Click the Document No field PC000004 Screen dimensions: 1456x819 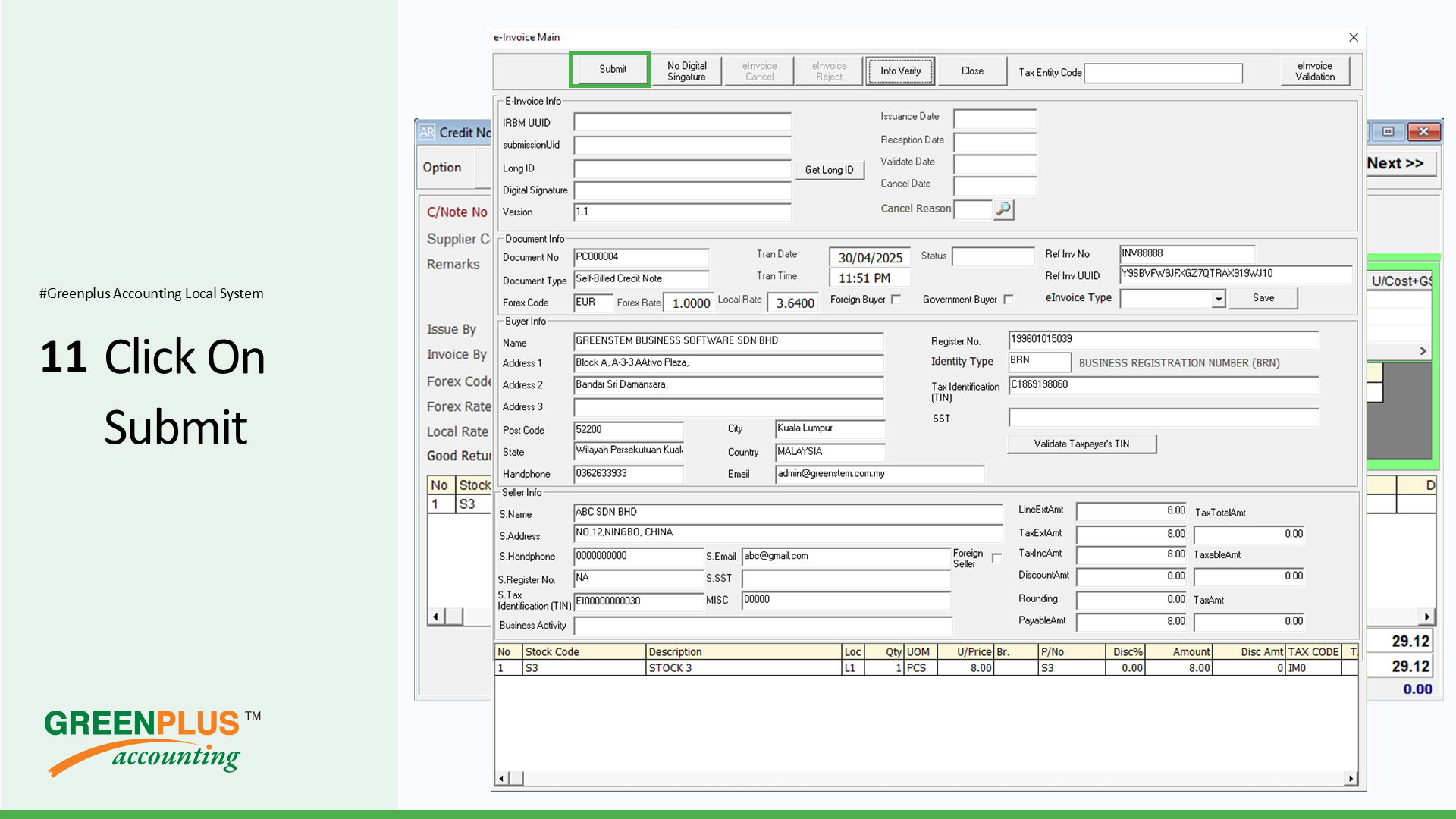641,257
